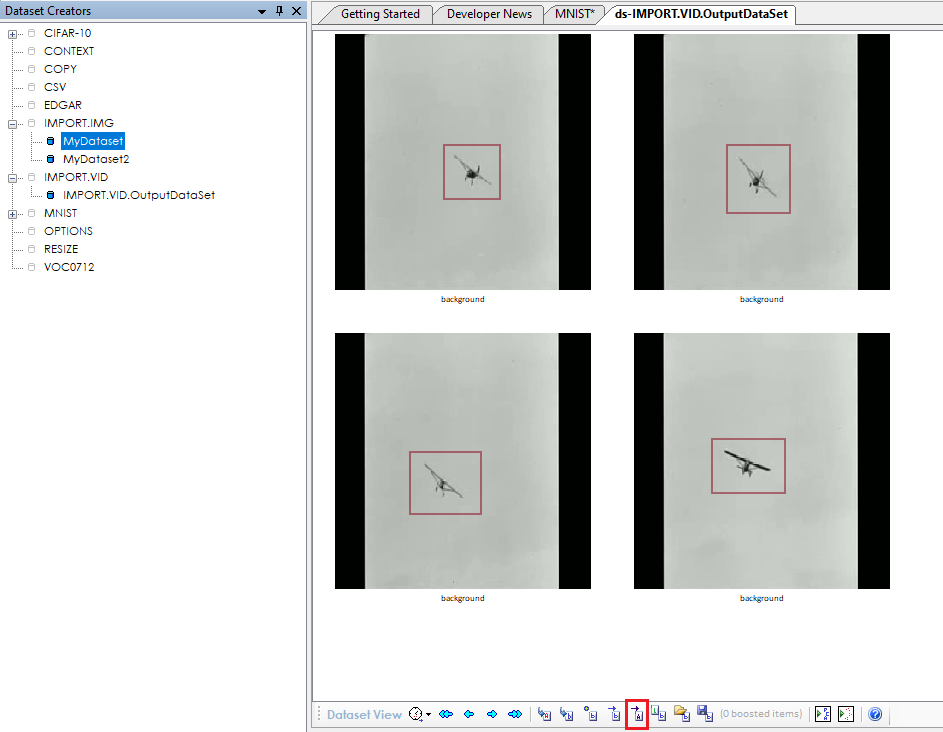Switch to the MNIST* tab

click(x=574, y=14)
